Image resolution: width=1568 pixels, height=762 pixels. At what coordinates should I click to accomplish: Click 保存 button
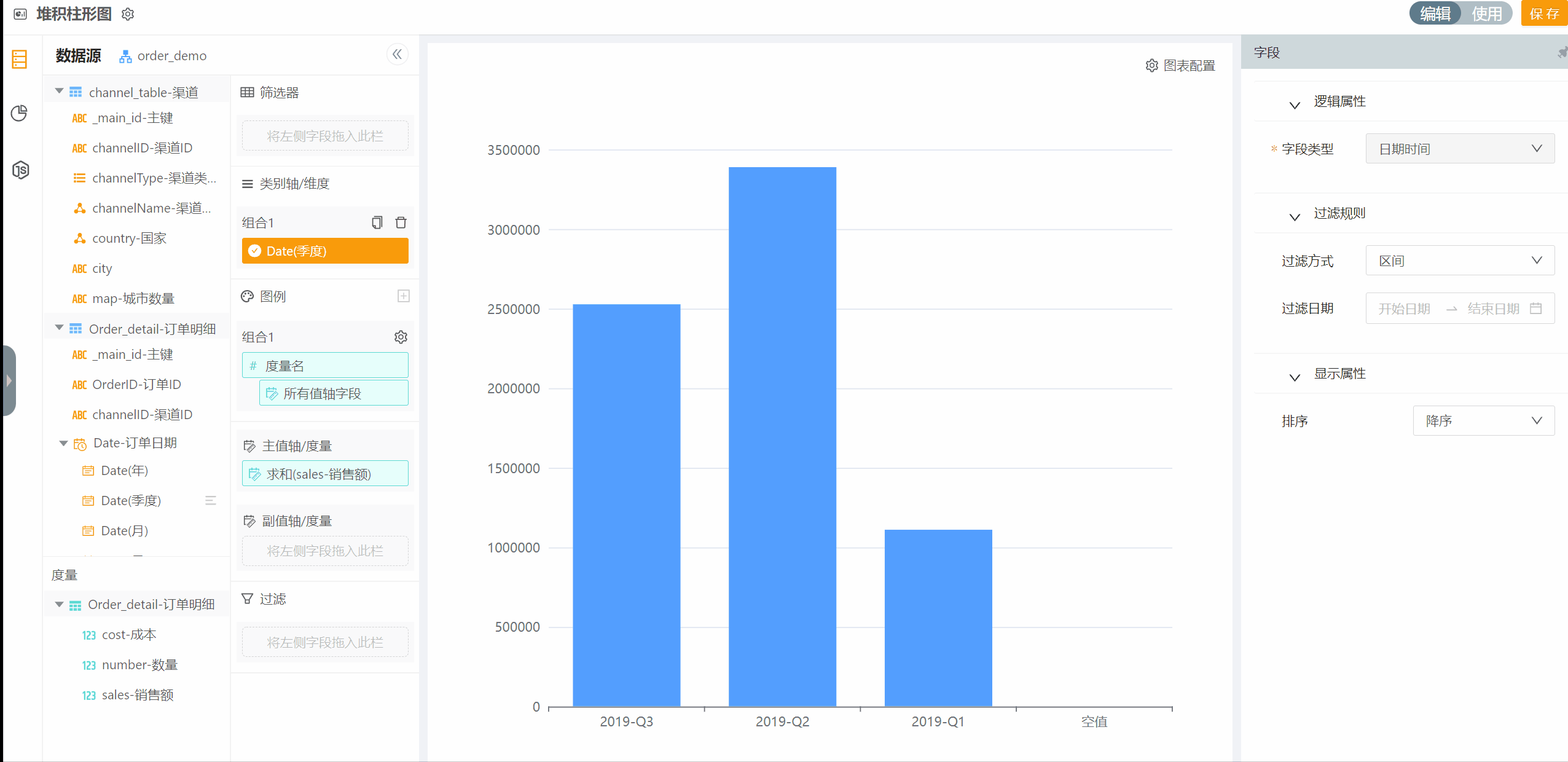(x=1545, y=14)
